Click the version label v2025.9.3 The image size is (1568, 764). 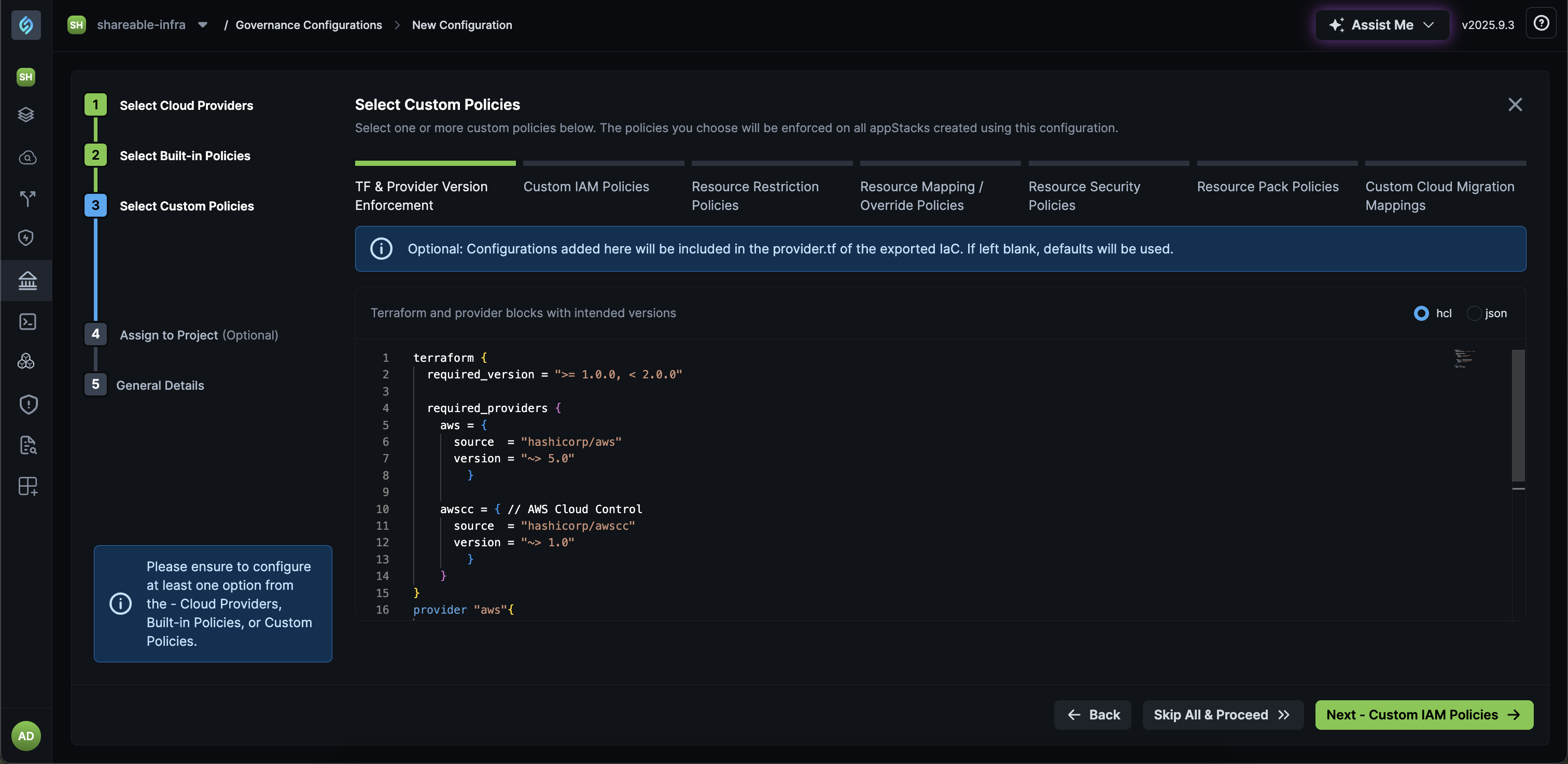coord(1488,25)
